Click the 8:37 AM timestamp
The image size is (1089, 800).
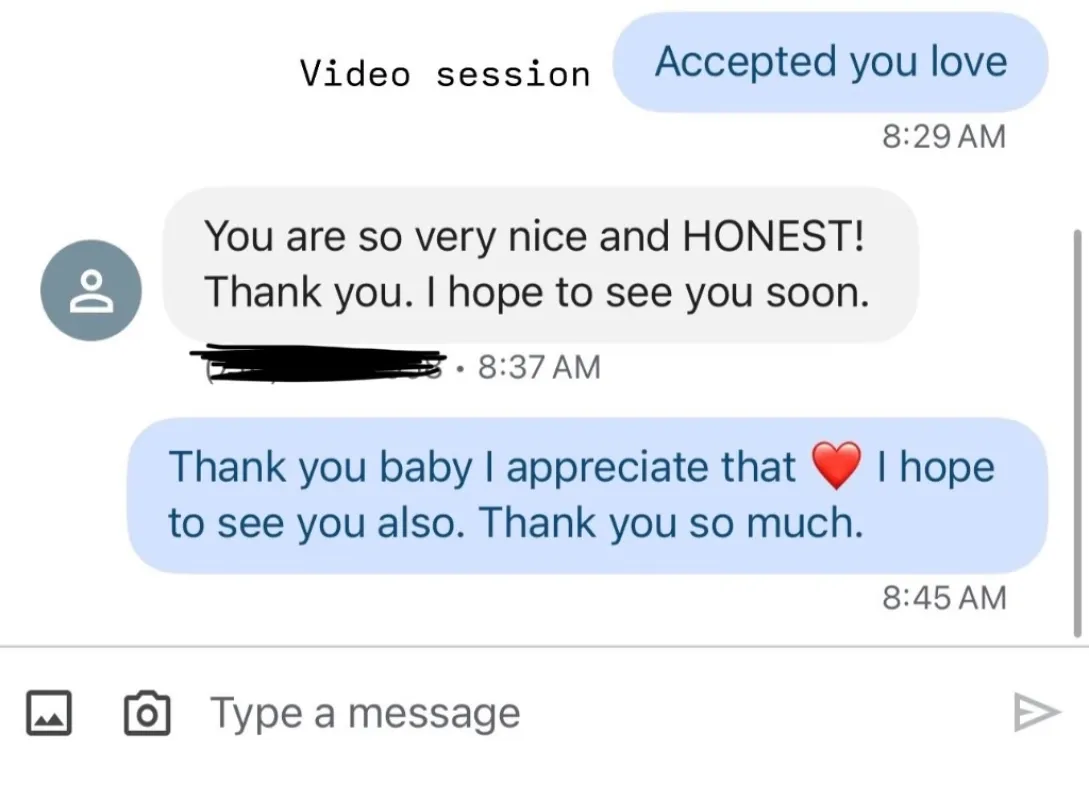540,367
